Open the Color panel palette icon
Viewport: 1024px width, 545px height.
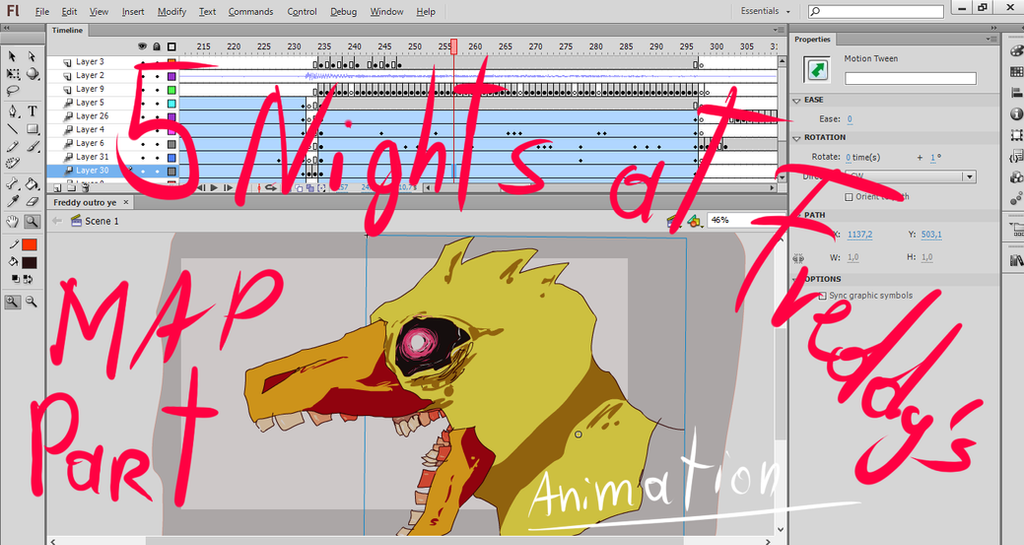(x=1017, y=51)
